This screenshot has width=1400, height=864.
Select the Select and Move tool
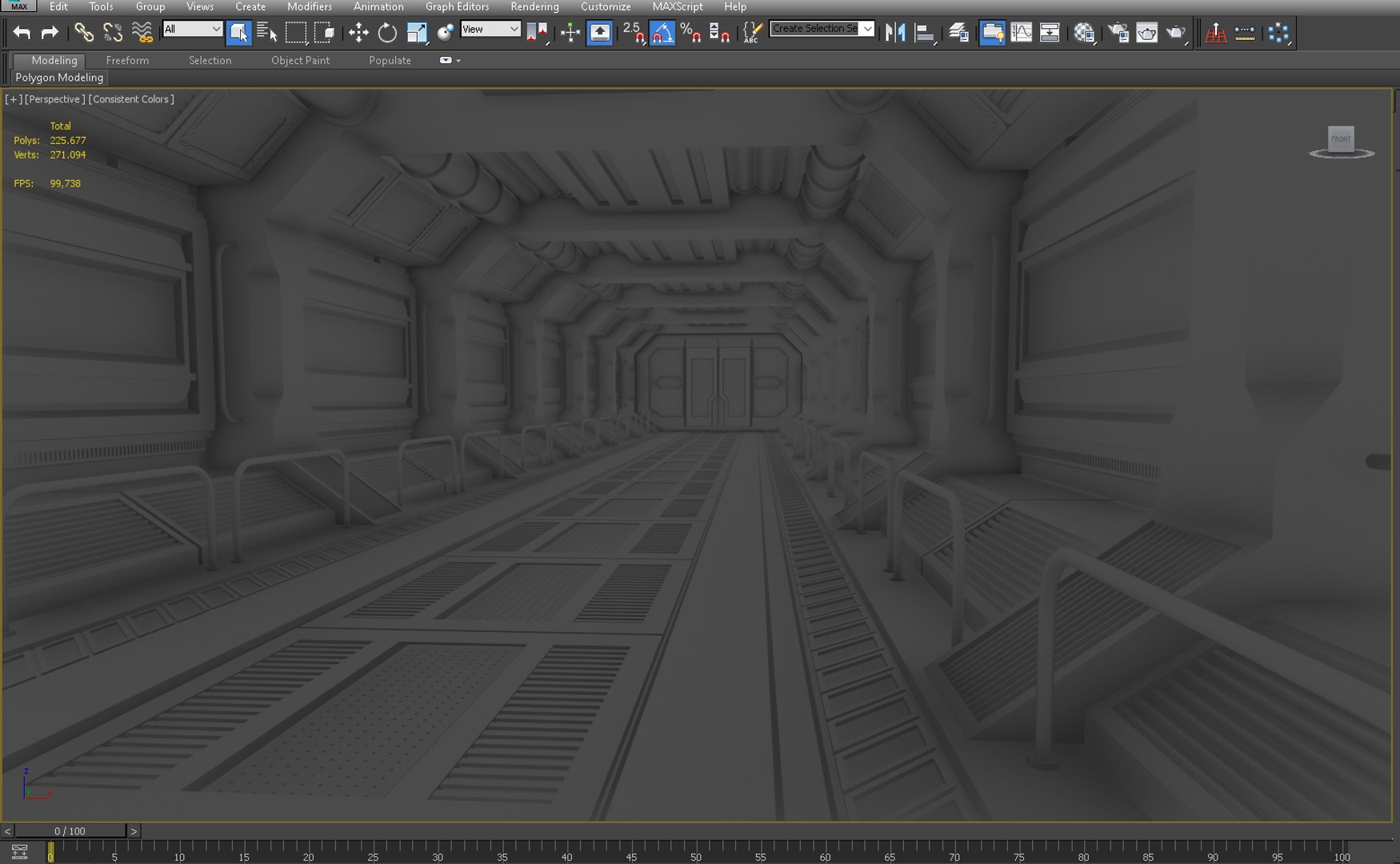click(x=358, y=33)
